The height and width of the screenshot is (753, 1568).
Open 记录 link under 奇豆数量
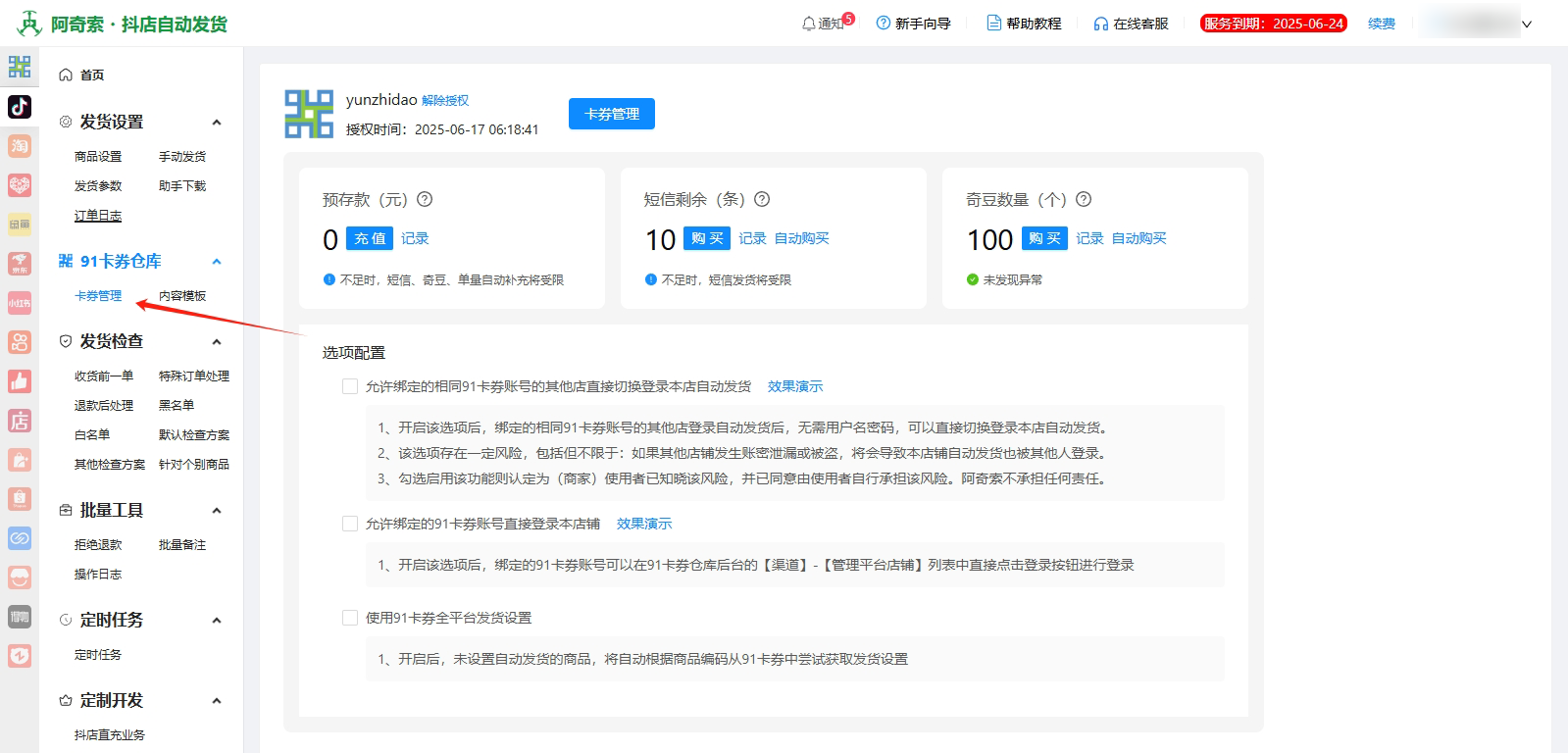[1089, 238]
